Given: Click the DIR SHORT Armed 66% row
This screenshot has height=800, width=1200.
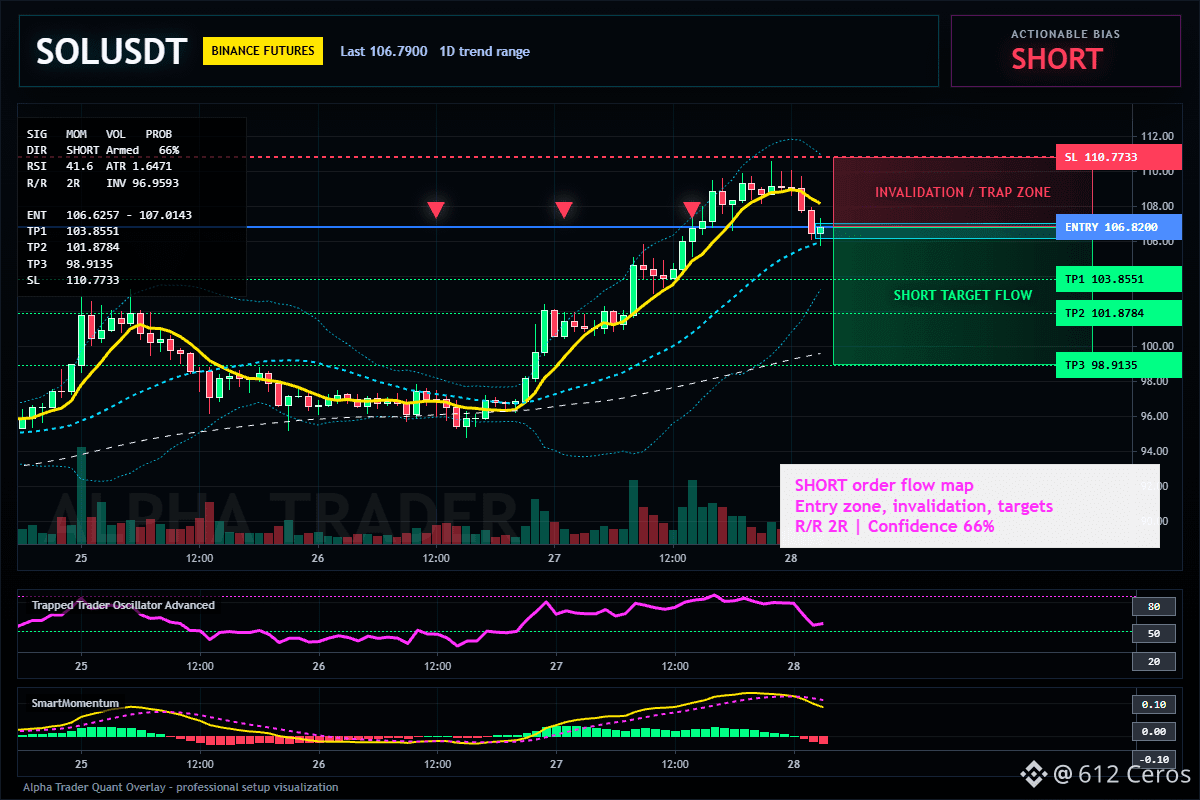Looking at the screenshot, I should tap(103, 150).
